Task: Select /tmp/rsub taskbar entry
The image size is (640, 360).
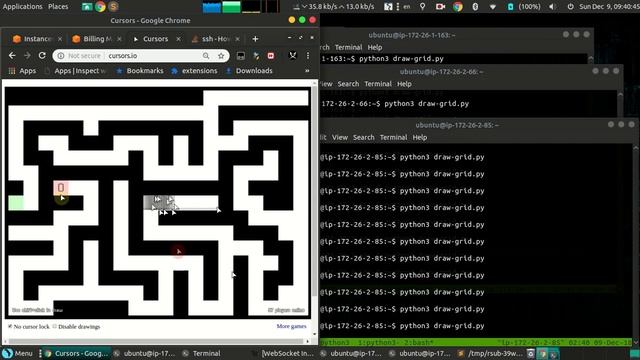Action: [490, 353]
